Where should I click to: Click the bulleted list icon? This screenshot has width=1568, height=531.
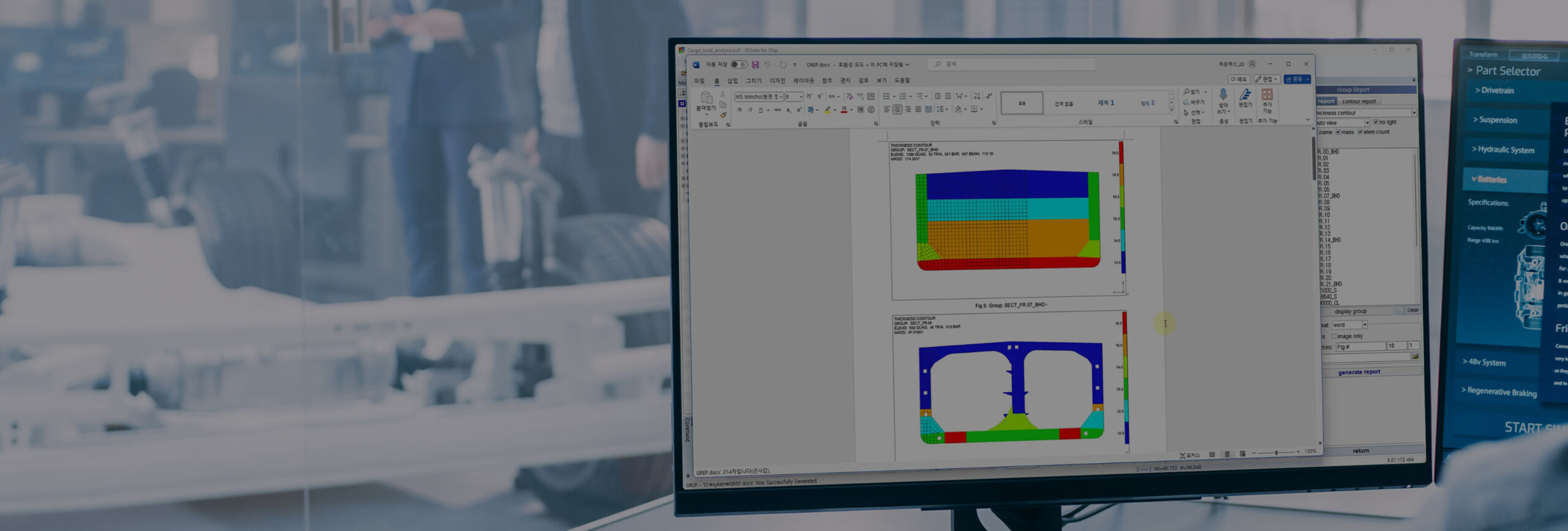click(x=886, y=97)
